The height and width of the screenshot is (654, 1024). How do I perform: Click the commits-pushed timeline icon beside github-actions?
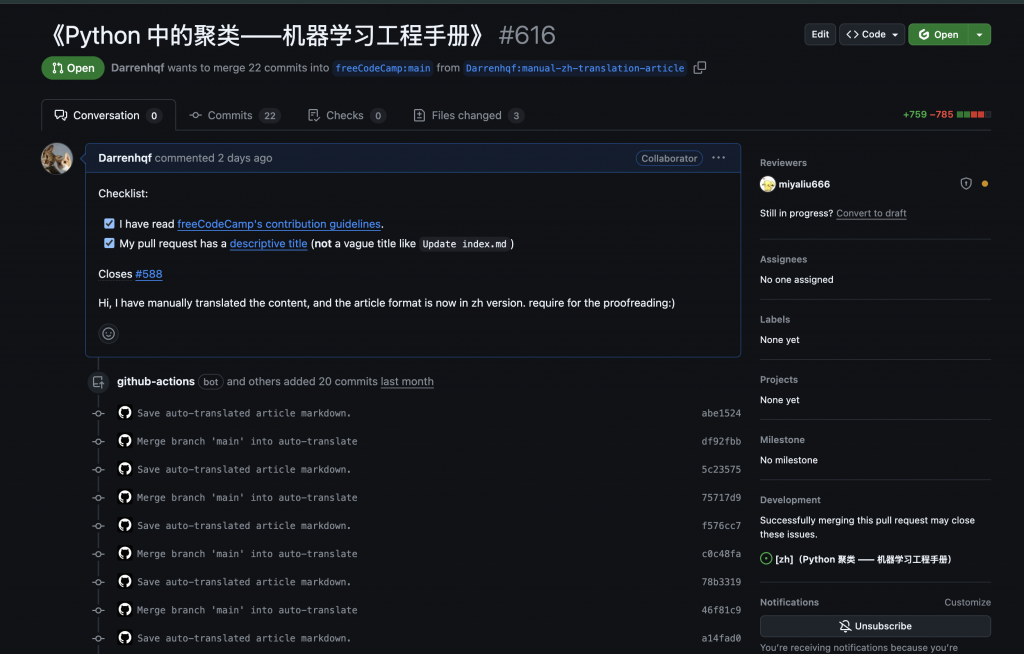[x=99, y=382]
